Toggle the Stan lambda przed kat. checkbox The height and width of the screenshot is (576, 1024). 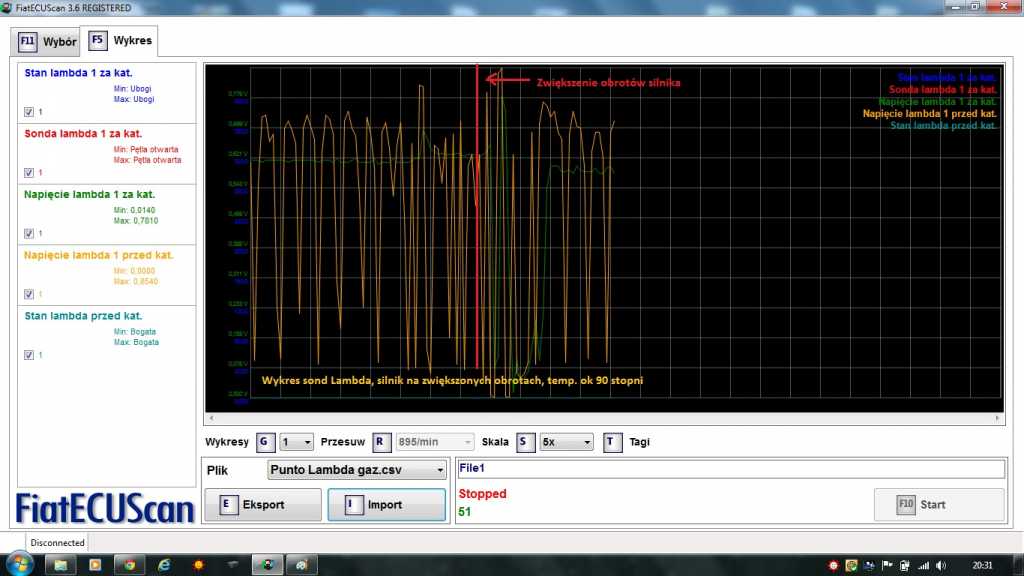point(29,354)
